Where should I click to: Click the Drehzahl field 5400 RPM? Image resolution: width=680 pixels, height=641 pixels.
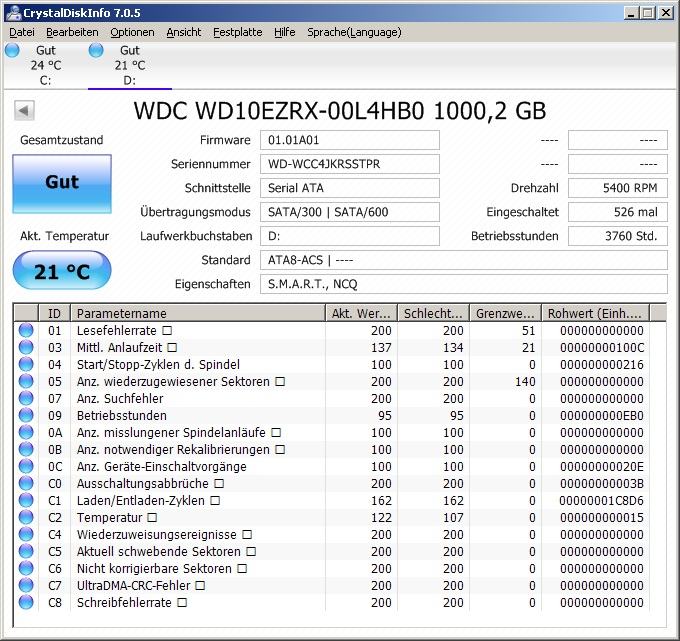click(618, 188)
